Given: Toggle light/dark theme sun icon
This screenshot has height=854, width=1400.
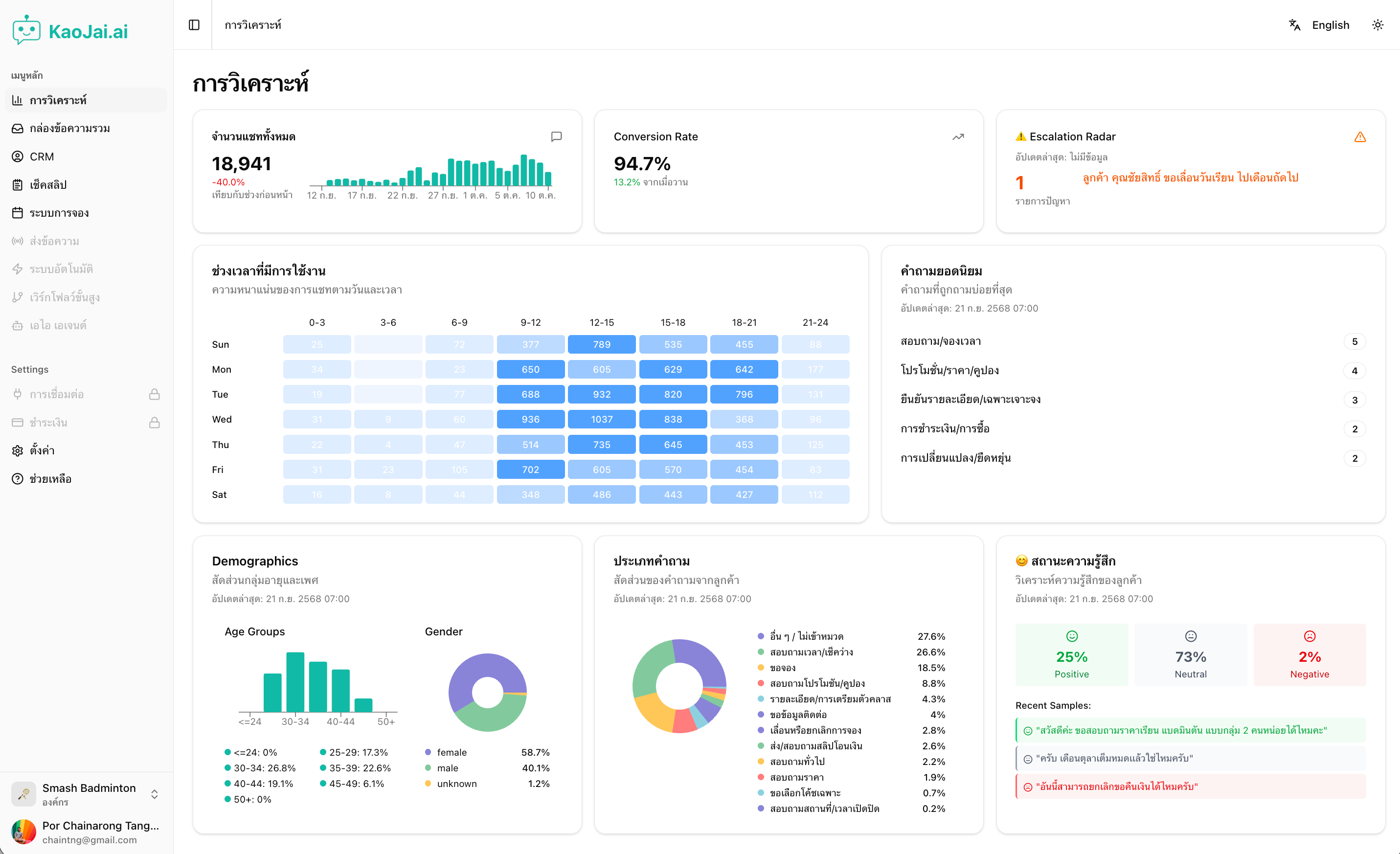Looking at the screenshot, I should click(x=1377, y=24).
